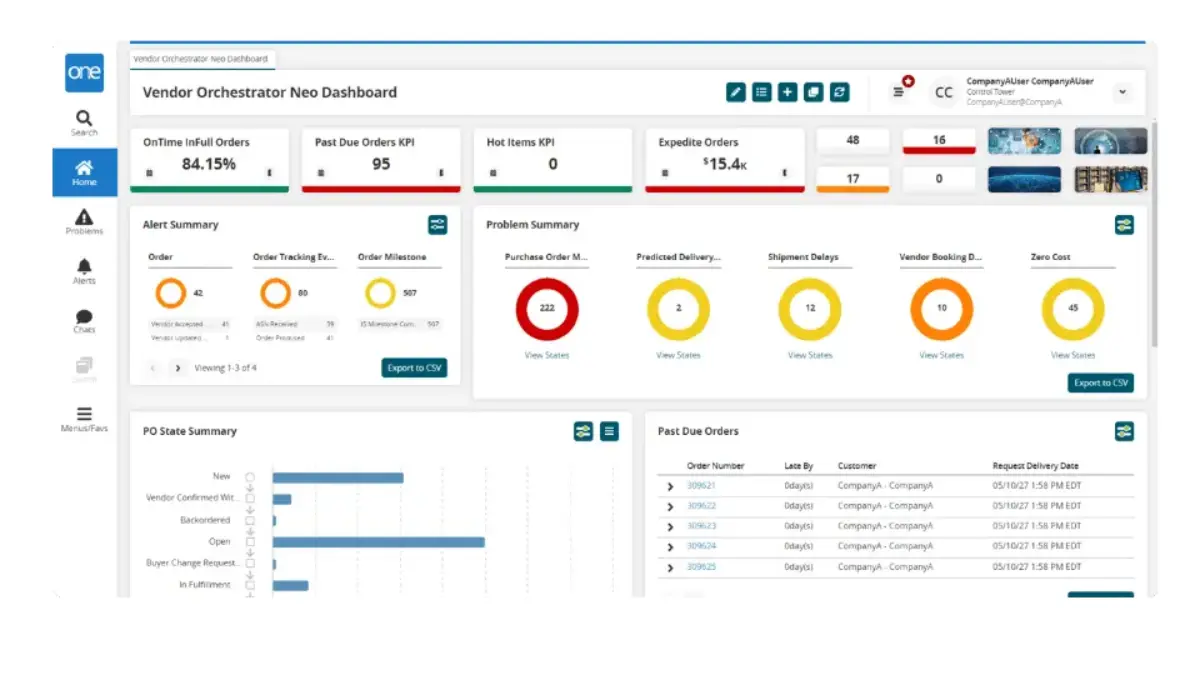1200x675 pixels.
Task: Open the Search magnifier in the sidebar
Action: click(84, 123)
